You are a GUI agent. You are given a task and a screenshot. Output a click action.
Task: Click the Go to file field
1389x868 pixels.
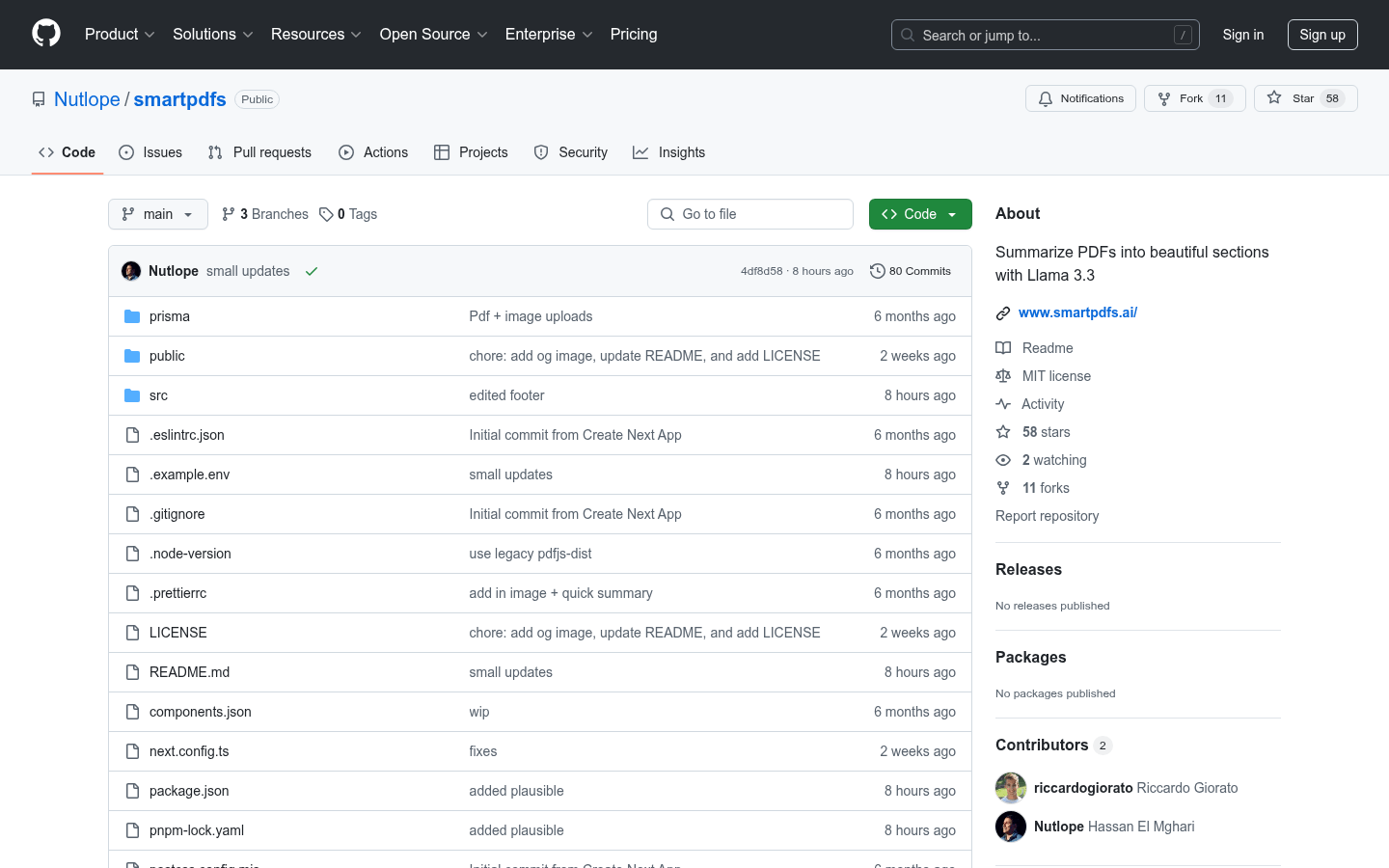(750, 214)
